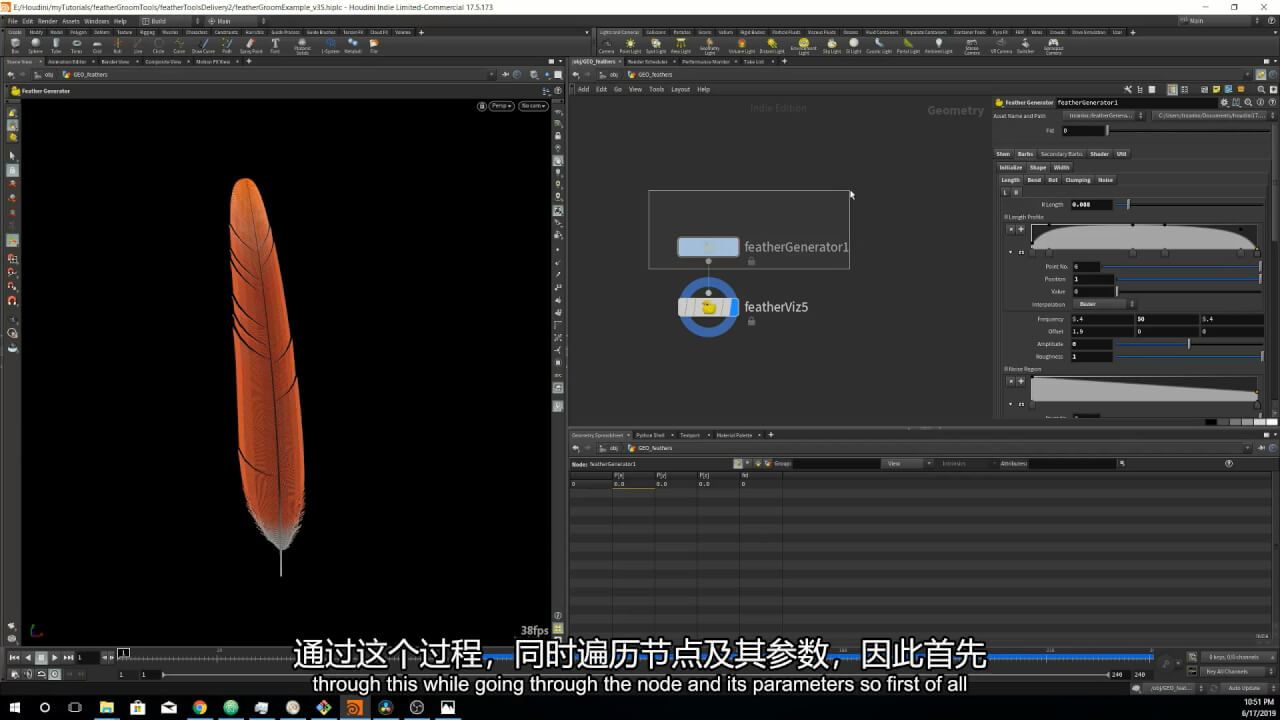Switch to the Barbs parameter tab
Screen dimensions: 1280x720
1025,154
